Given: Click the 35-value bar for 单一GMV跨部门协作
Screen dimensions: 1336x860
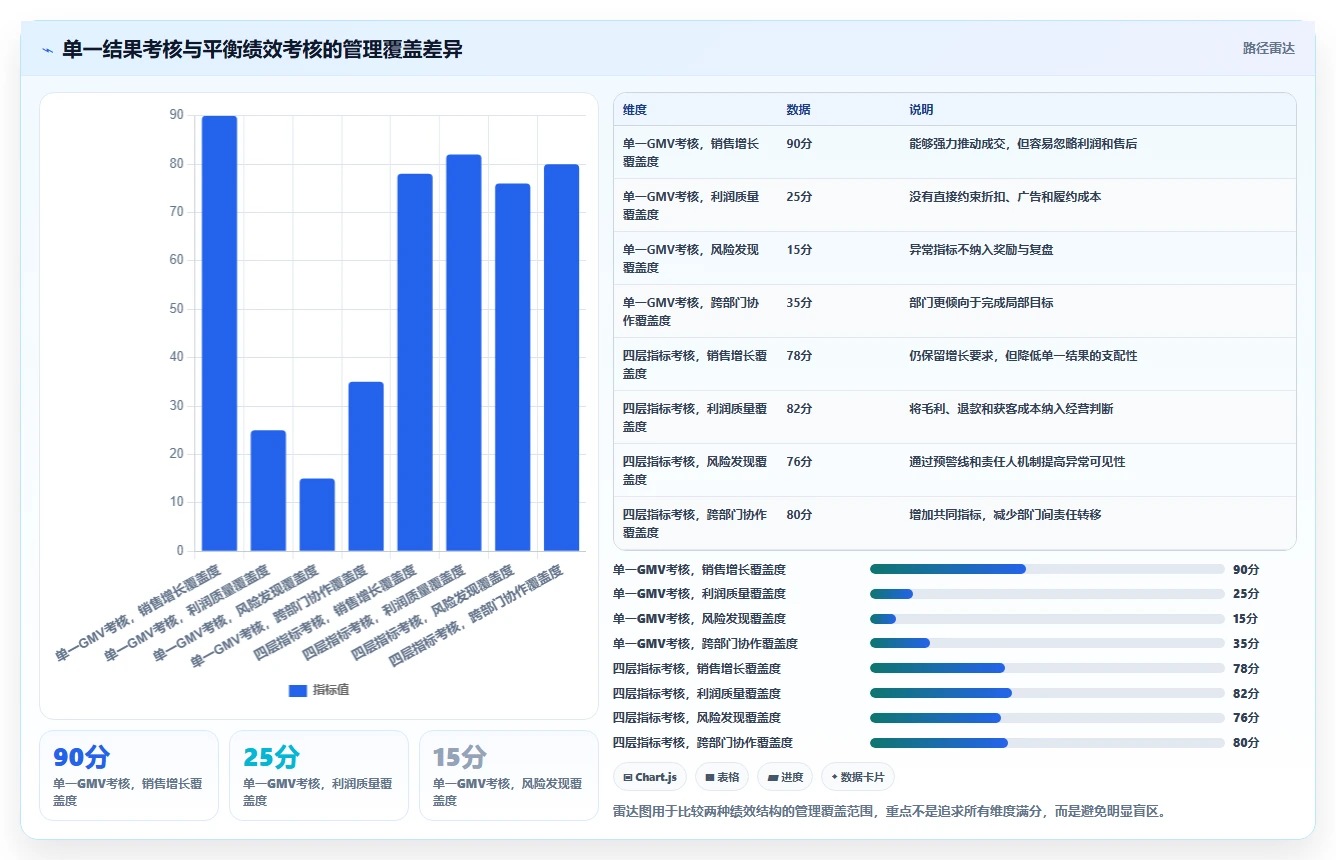Looking at the screenshot, I should pyautogui.click(x=366, y=466).
